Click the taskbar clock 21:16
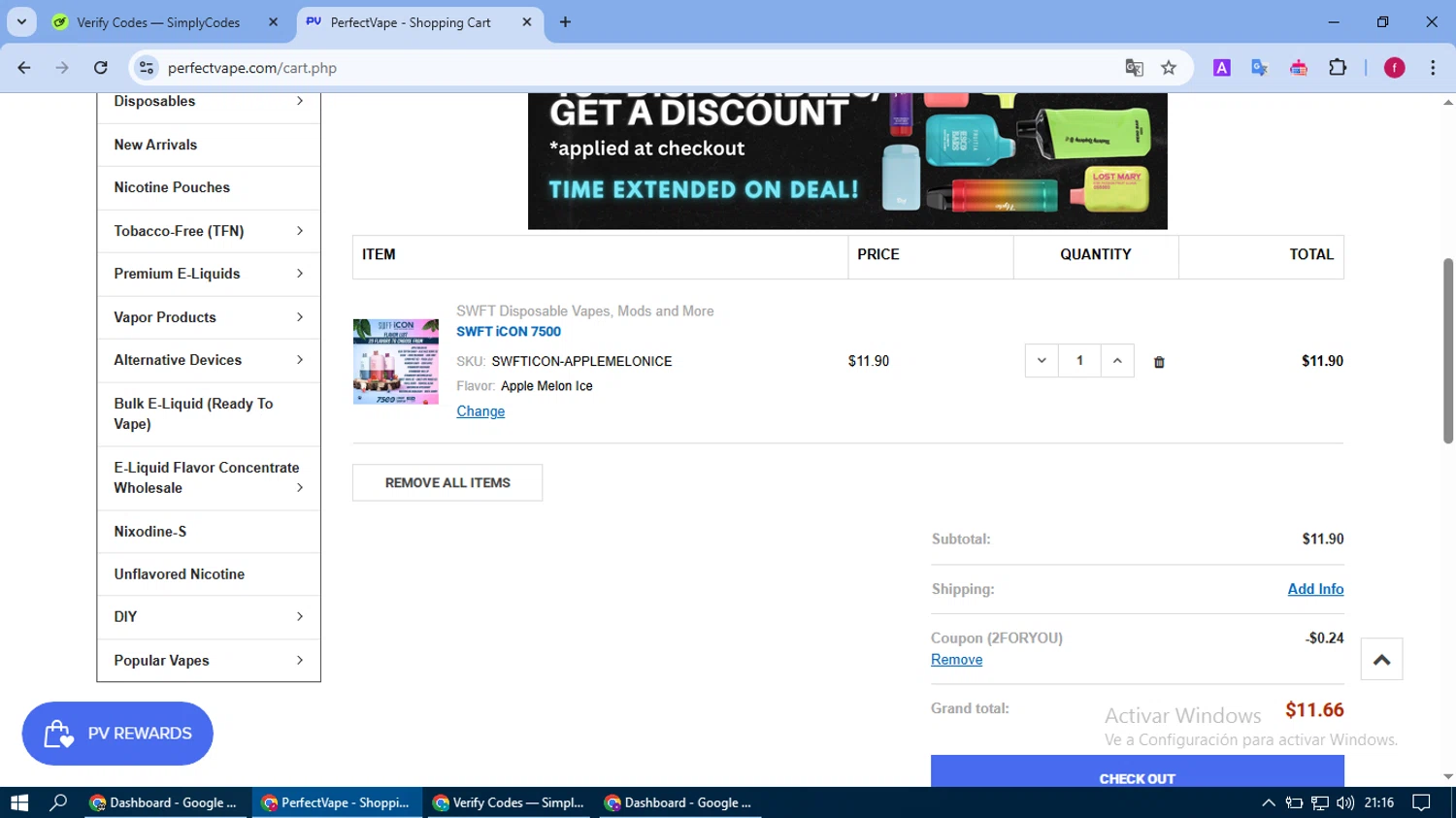 pyautogui.click(x=1379, y=802)
